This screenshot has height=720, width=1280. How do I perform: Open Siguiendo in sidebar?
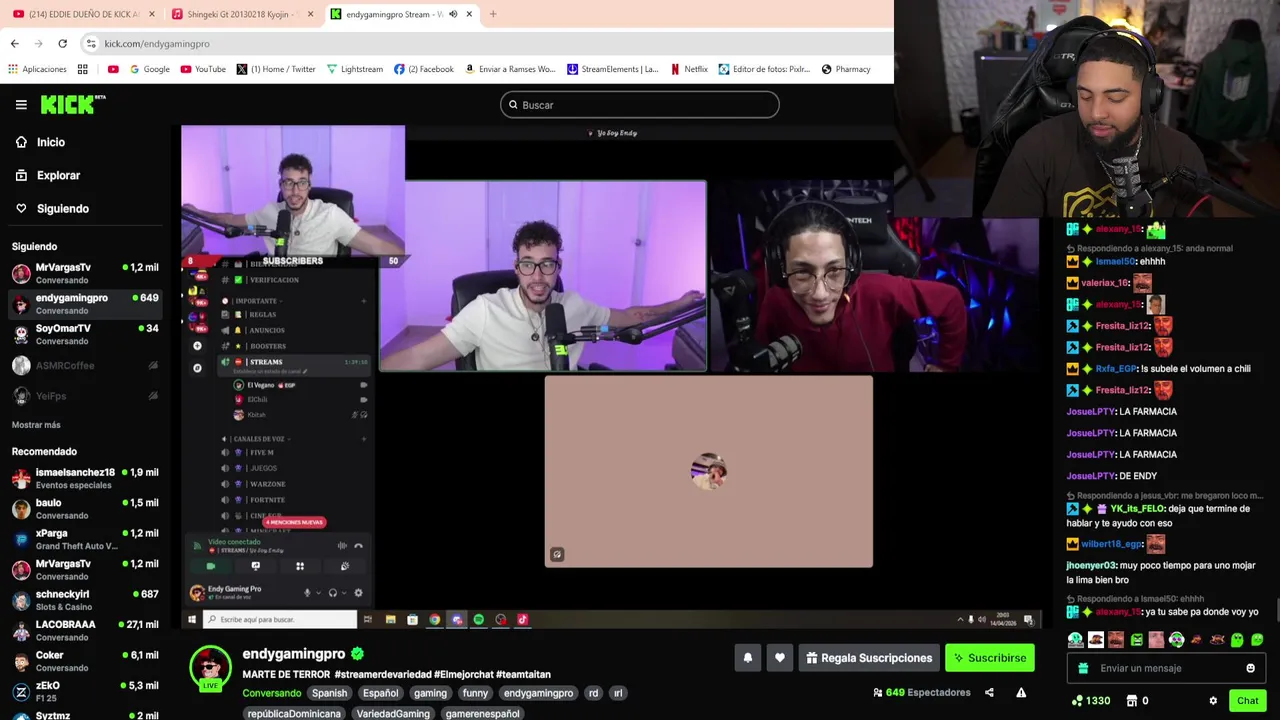pyautogui.click(x=52, y=208)
